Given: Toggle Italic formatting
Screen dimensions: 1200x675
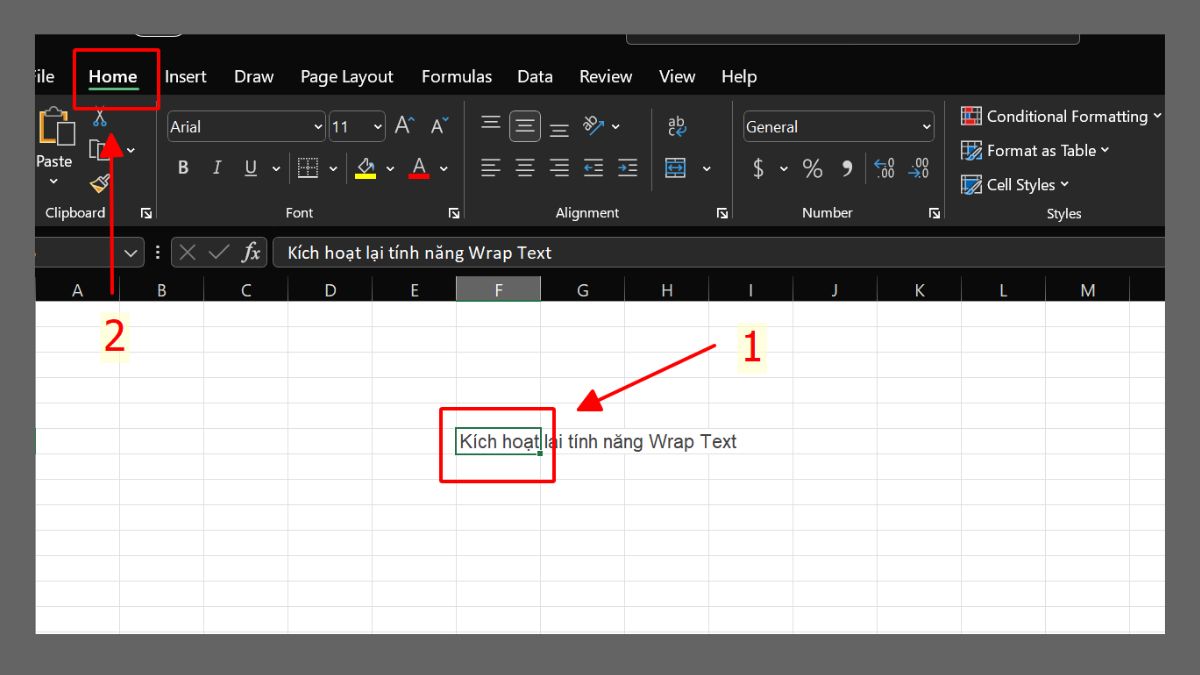Looking at the screenshot, I should point(217,168).
